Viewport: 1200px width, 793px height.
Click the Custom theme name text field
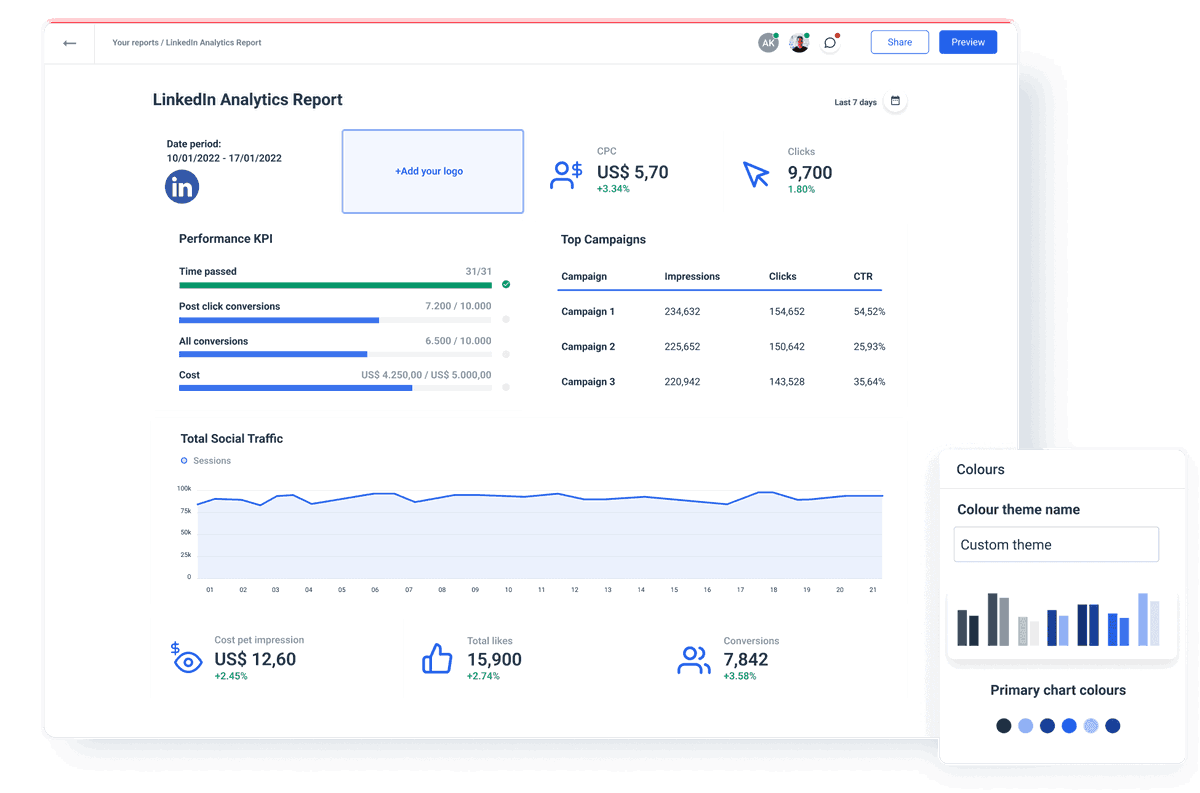pos(1056,544)
